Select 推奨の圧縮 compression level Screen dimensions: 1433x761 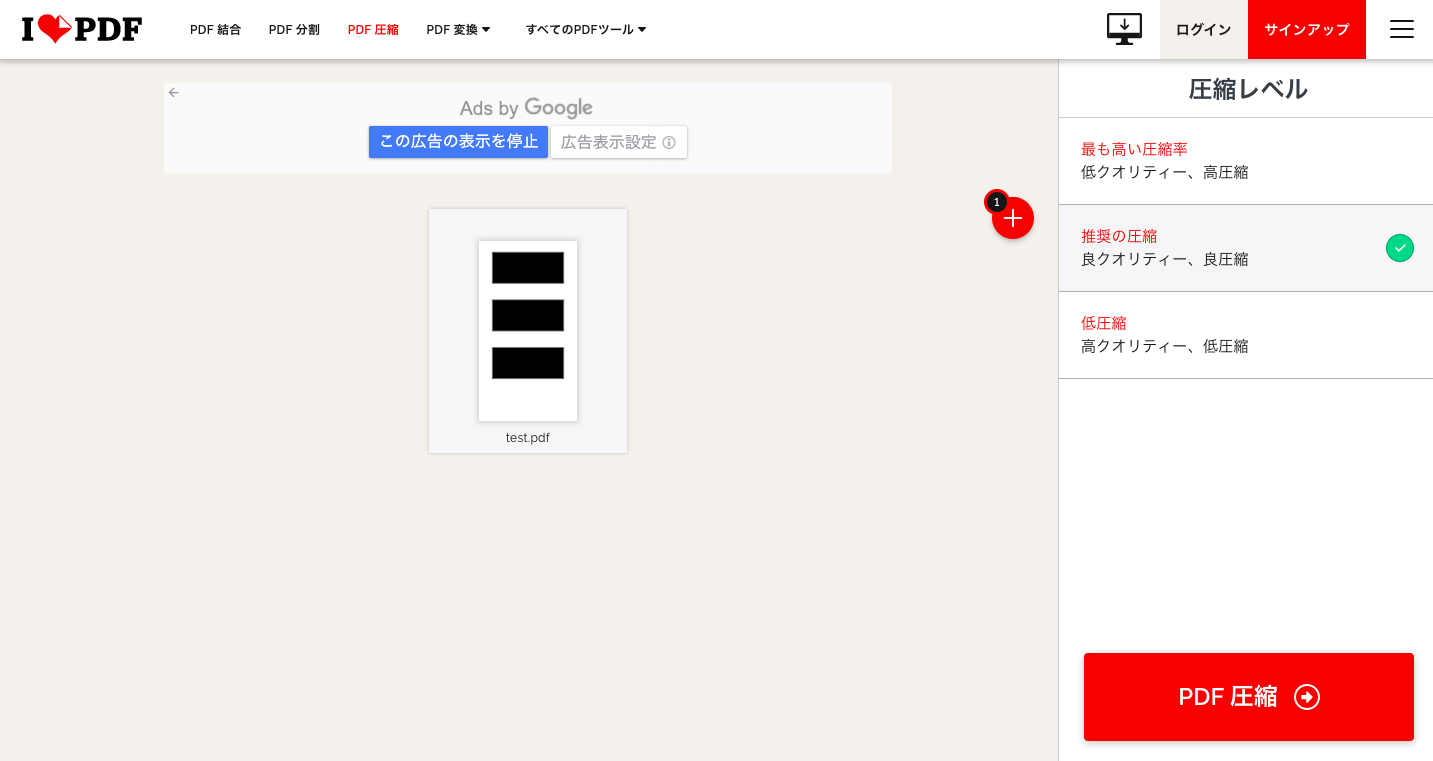click(x=1246, y=248)
